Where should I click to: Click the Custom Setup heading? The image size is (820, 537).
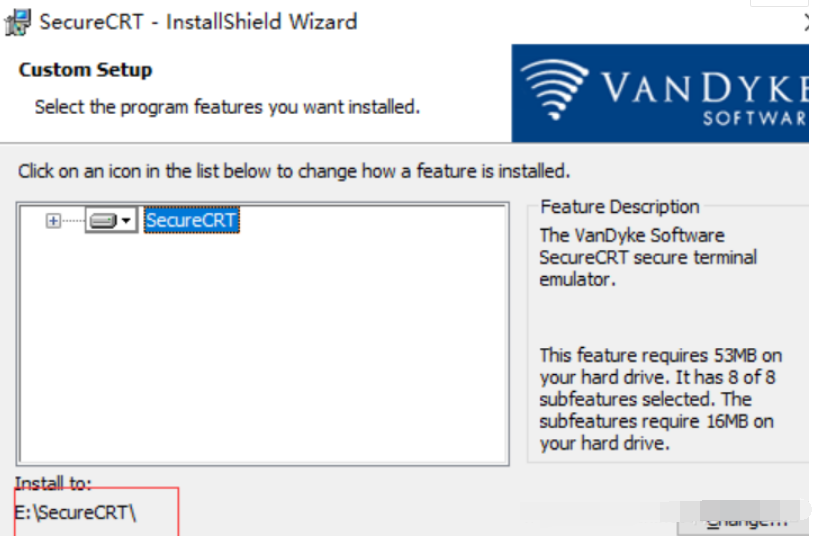coord(85,70)
